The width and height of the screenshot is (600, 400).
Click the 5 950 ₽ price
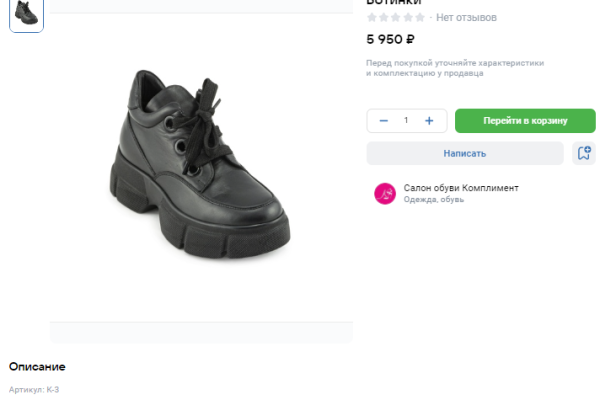(391, 40)
